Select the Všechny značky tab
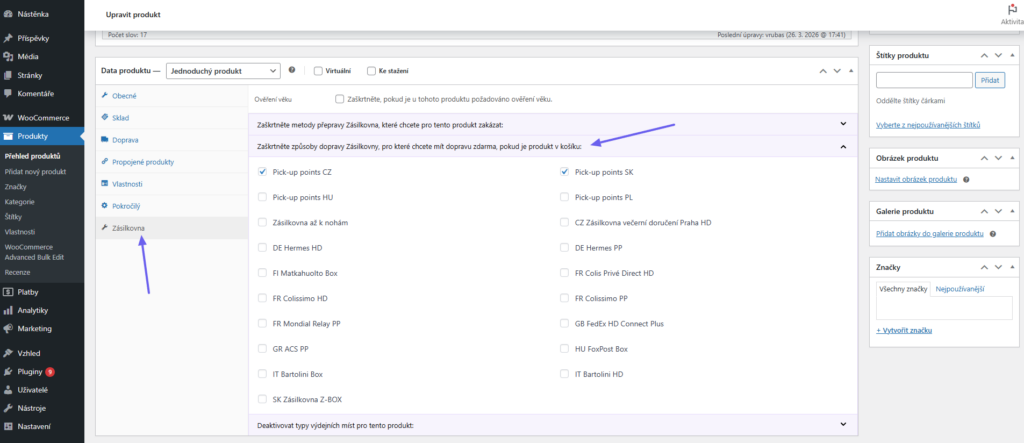Viewport: 1024px width, 443px height. (x=904, y=289)
